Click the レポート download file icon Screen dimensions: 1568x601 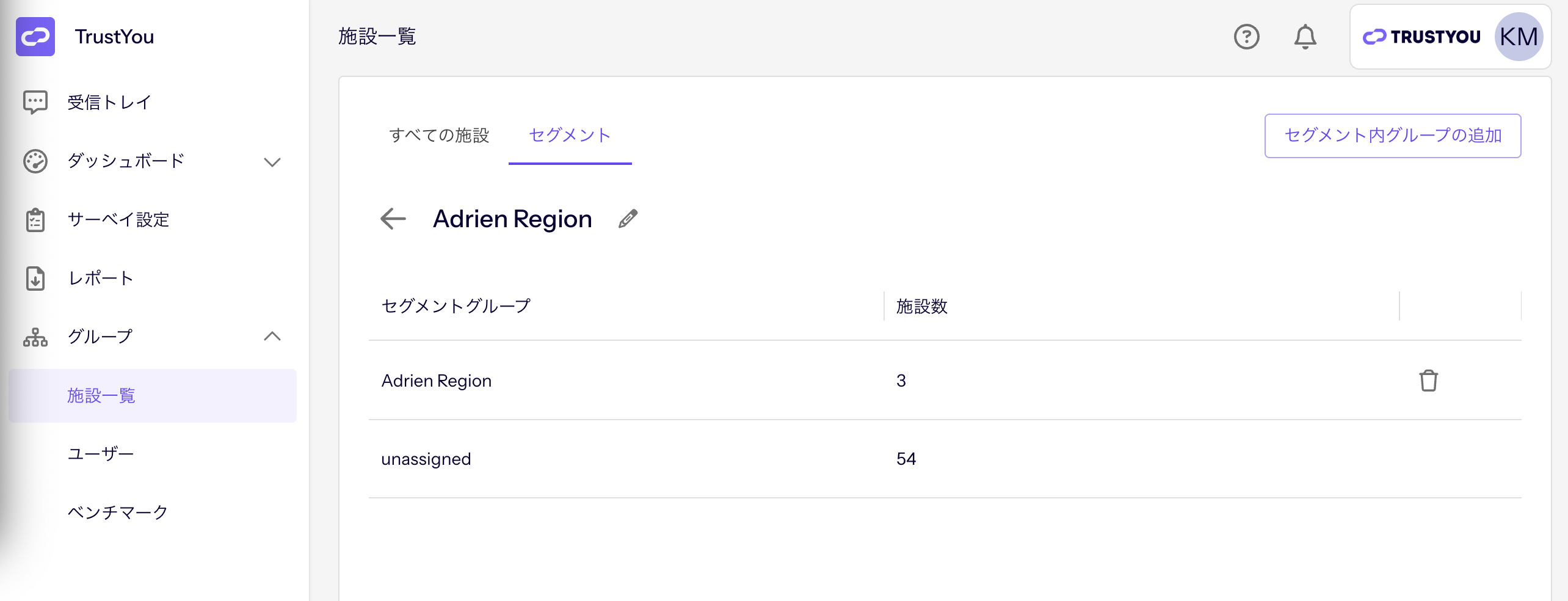pos(35,279)
